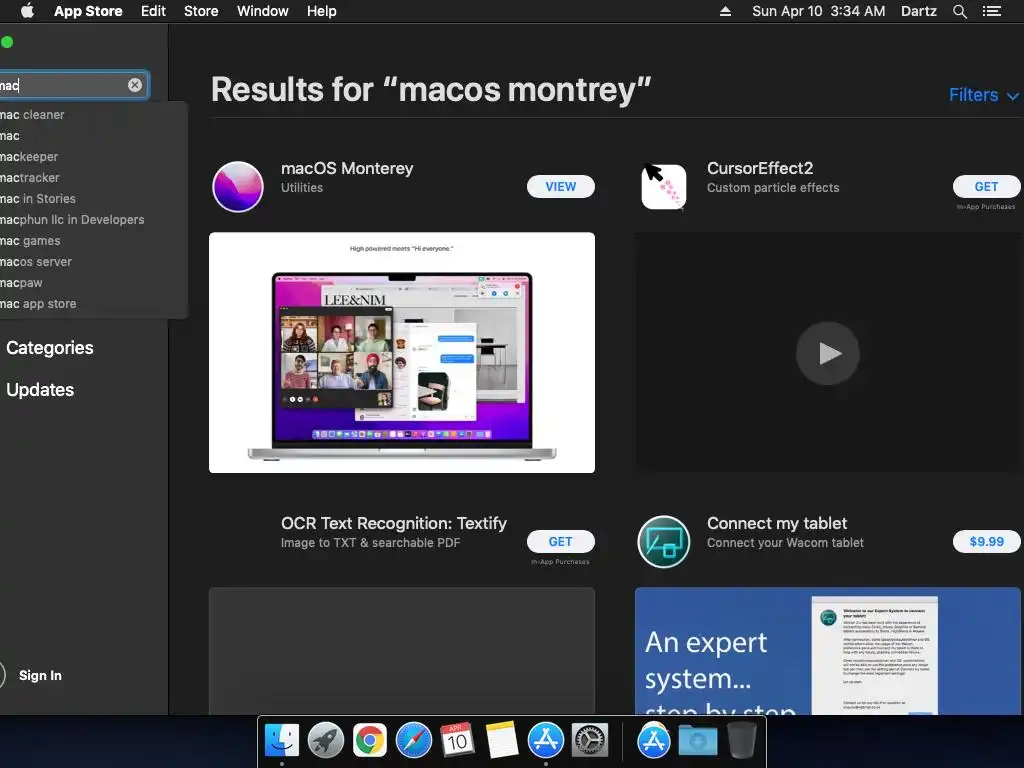Open Updates in the sidebar
Image resolution: width=1024 pixels, height=768 pixels.
click(40, 390)
